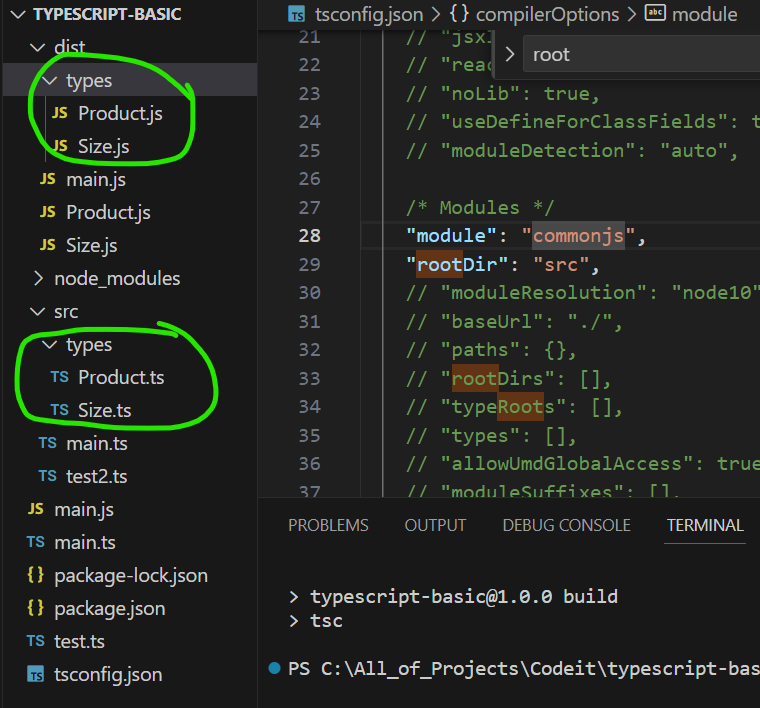
Task: Open package-lock.json file
Action: click(x=131, y=575)
